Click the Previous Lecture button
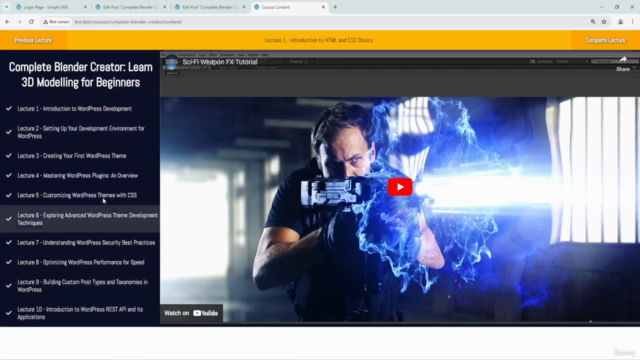This screenshot has height=360, width=640. tap(33, 40)
